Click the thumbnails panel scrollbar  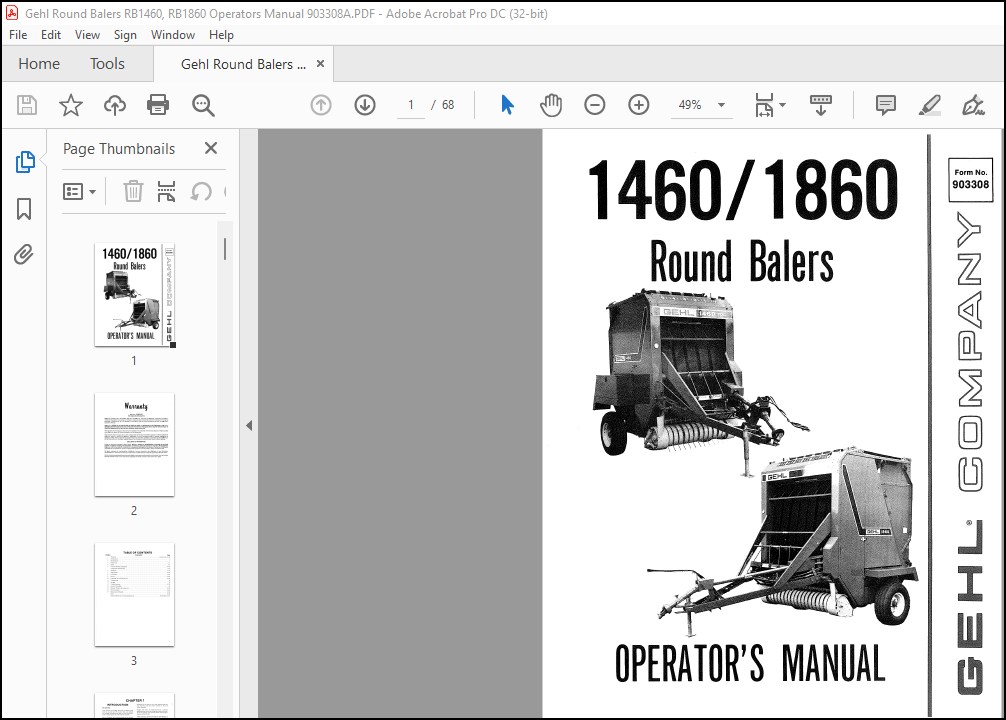[225, 249]
